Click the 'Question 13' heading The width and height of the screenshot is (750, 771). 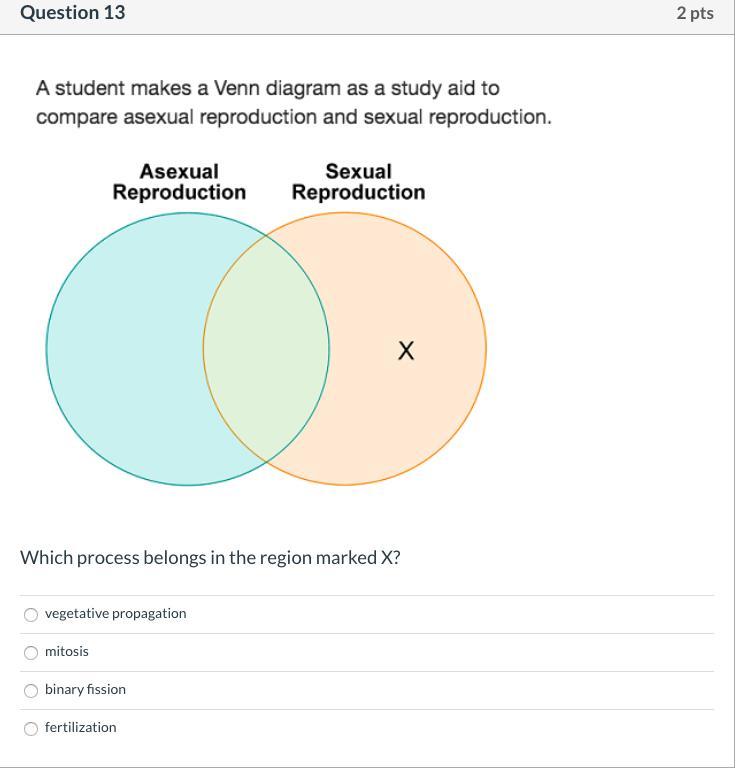pyautogui.click(x=72, y=13)
